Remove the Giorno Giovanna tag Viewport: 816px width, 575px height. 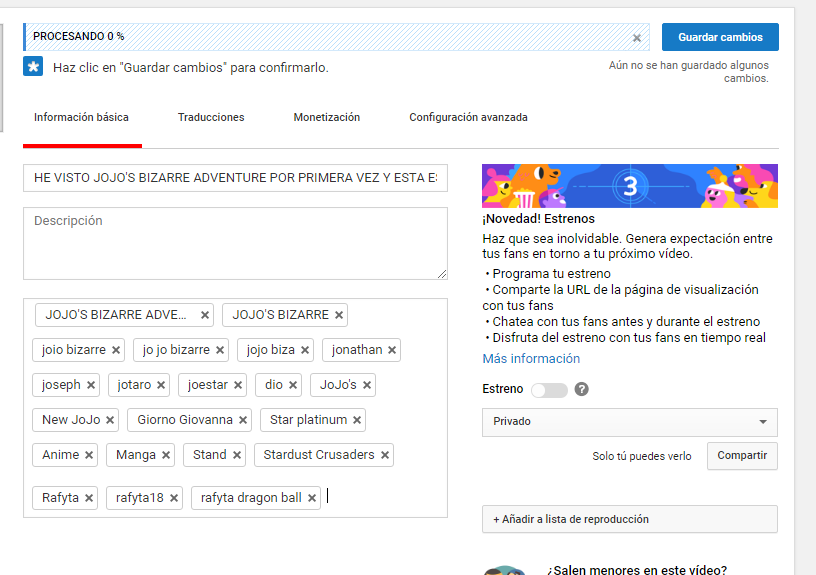243,420
